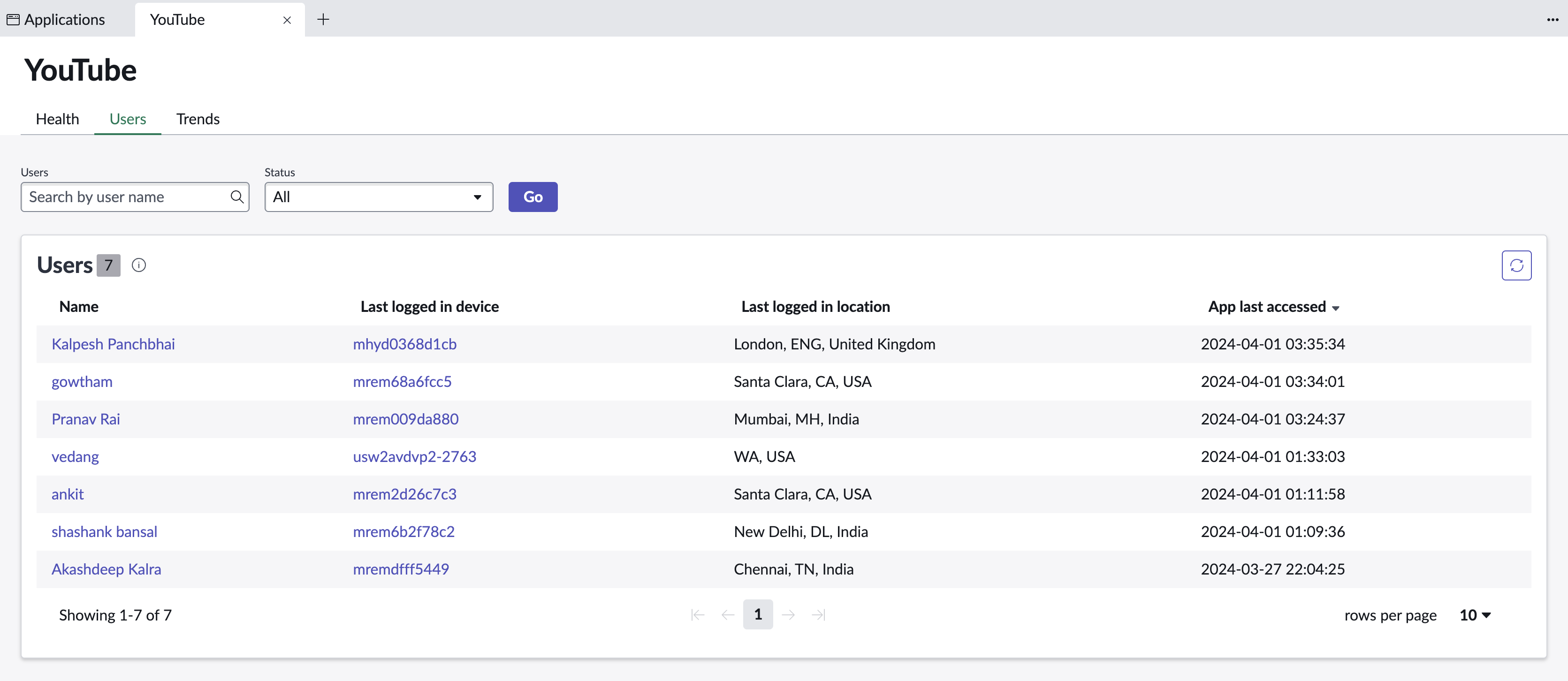Open the Applications tab
The height and width of the screenshot is (681, 1568).
pyautogui.click(x=56, y=20)
